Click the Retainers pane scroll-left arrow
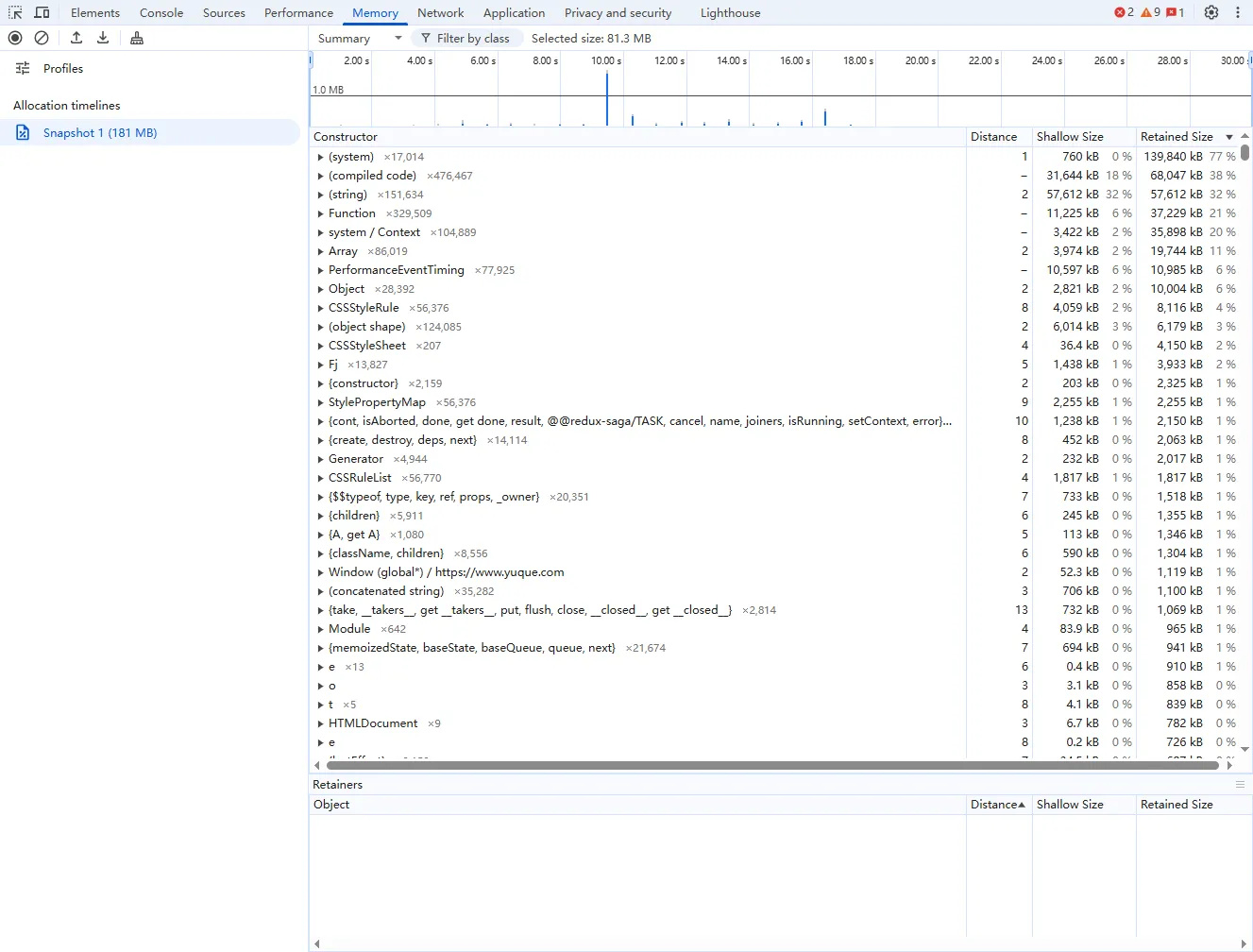Screen dimensions: 1253x952 (x=317, y=943)
